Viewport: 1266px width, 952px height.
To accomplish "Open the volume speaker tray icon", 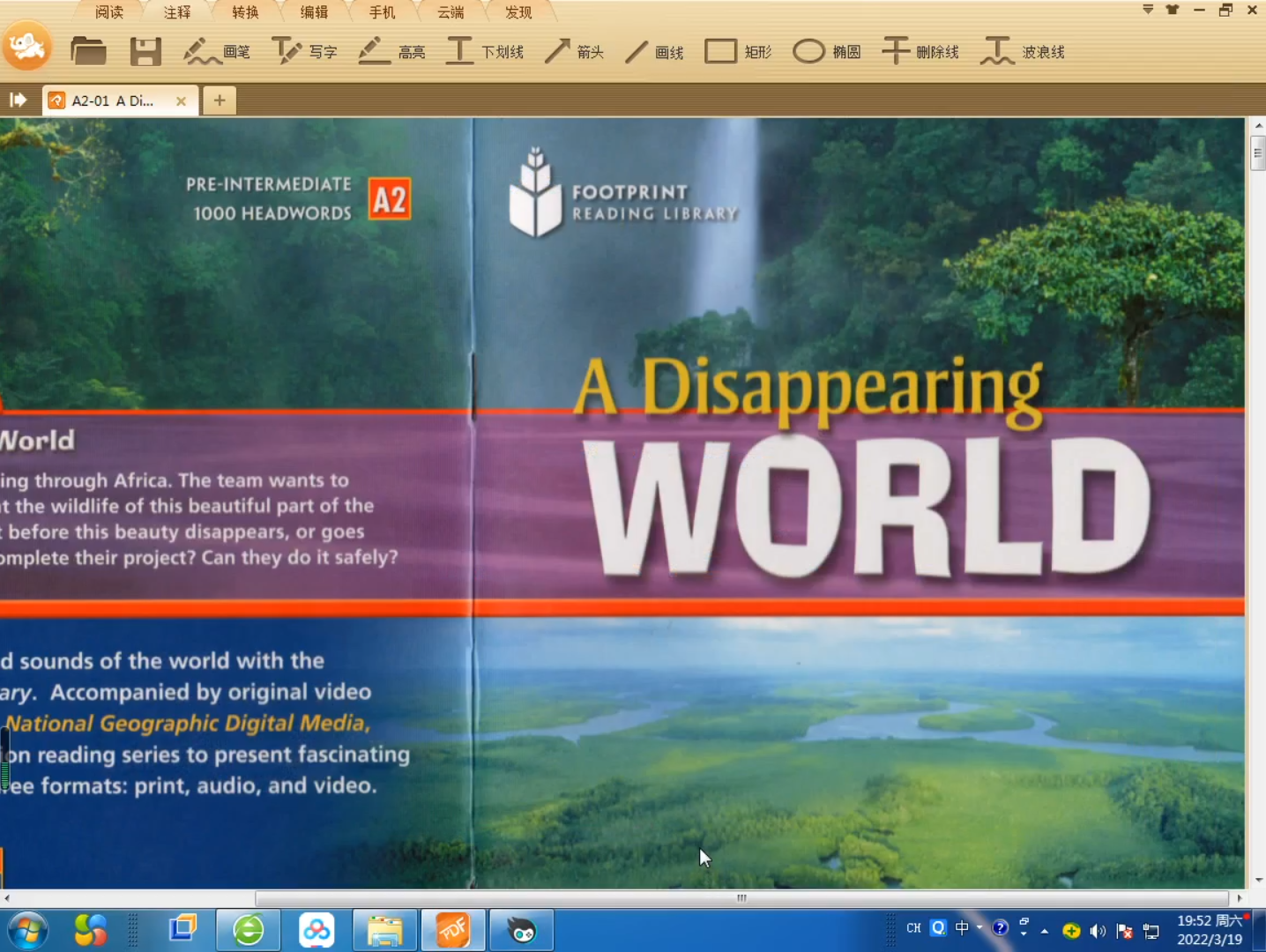I will tap(1098, 931).
